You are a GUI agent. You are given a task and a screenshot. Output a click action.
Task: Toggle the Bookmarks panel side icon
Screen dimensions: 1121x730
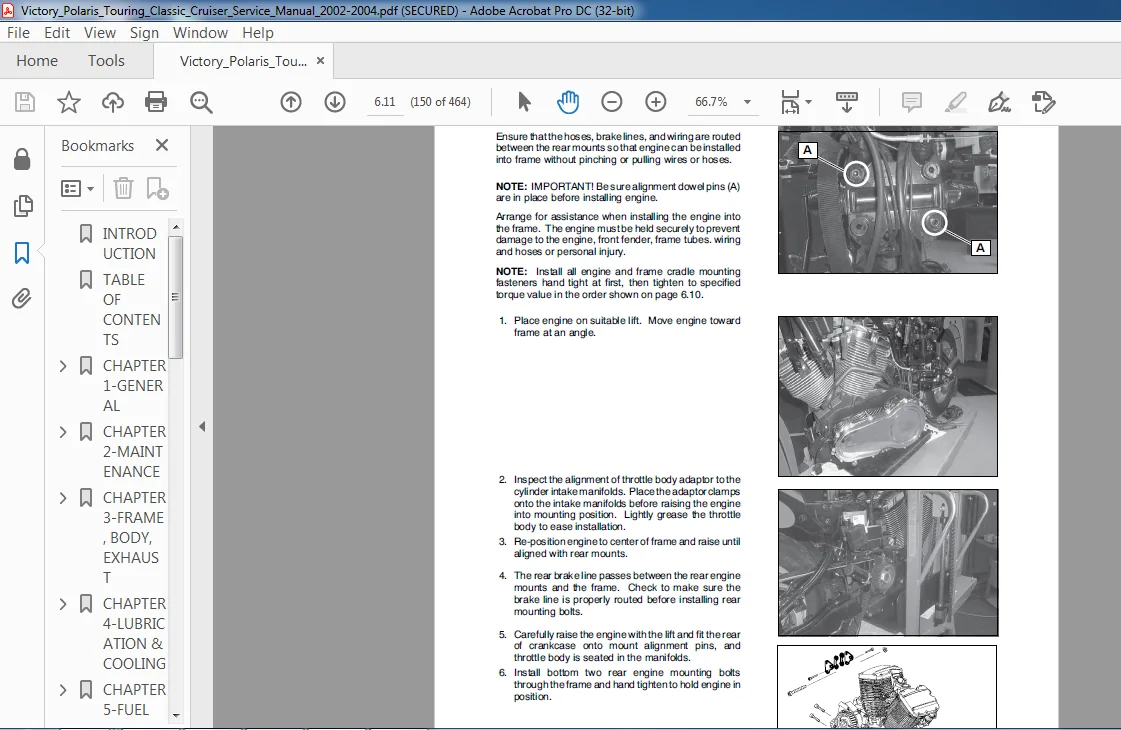(x=22, y=252)
